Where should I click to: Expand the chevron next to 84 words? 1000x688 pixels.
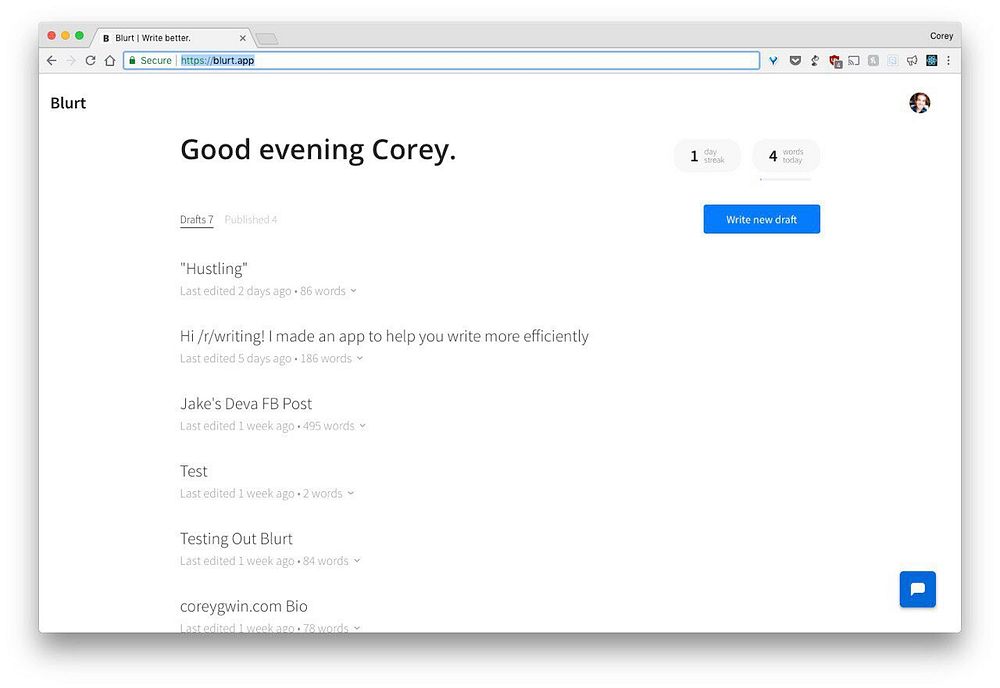click(357, 560)
